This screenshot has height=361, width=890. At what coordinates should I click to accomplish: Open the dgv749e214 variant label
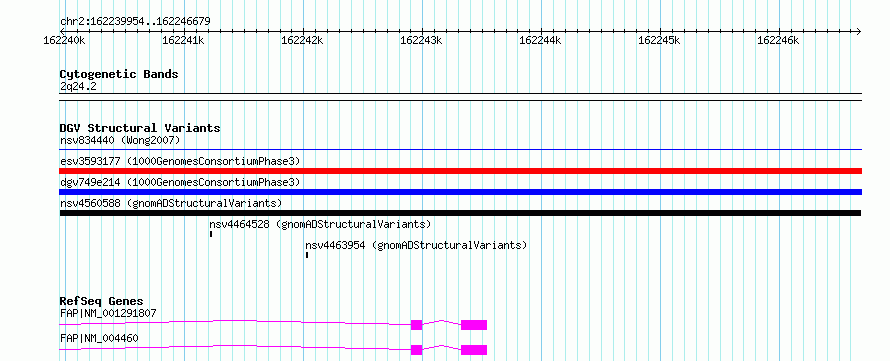click(180, 182)
